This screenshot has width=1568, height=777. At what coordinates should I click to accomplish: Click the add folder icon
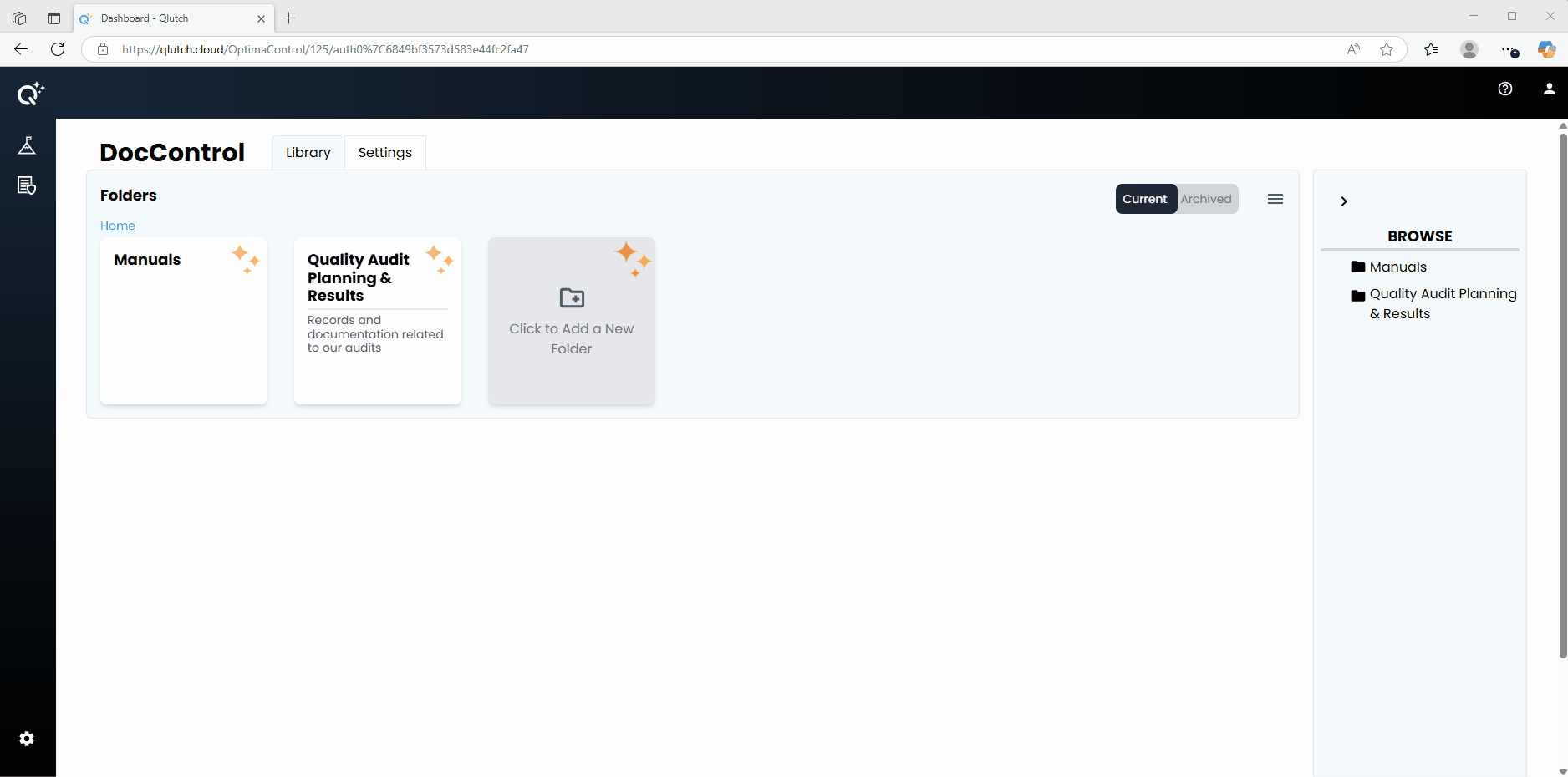(x=572, y=298)
